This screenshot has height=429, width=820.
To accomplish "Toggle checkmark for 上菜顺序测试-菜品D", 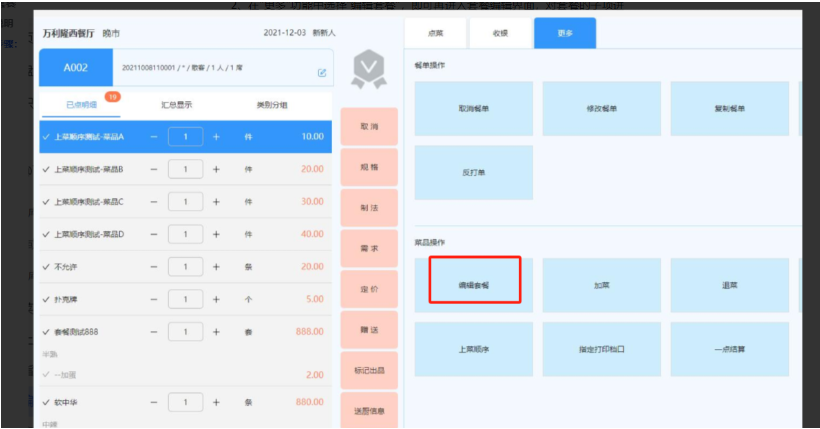I will pyautogui.click(x=46, y=234).
